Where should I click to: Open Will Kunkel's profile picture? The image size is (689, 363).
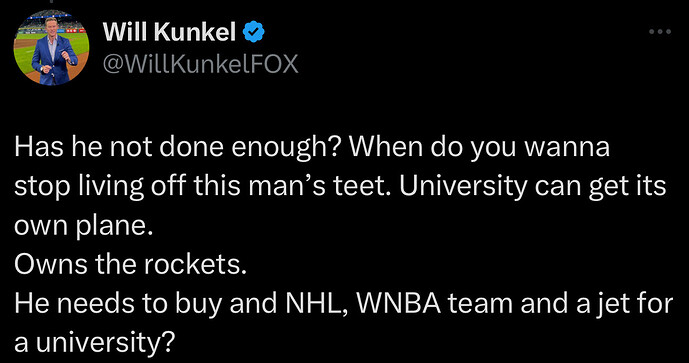(x=51, y=47)
